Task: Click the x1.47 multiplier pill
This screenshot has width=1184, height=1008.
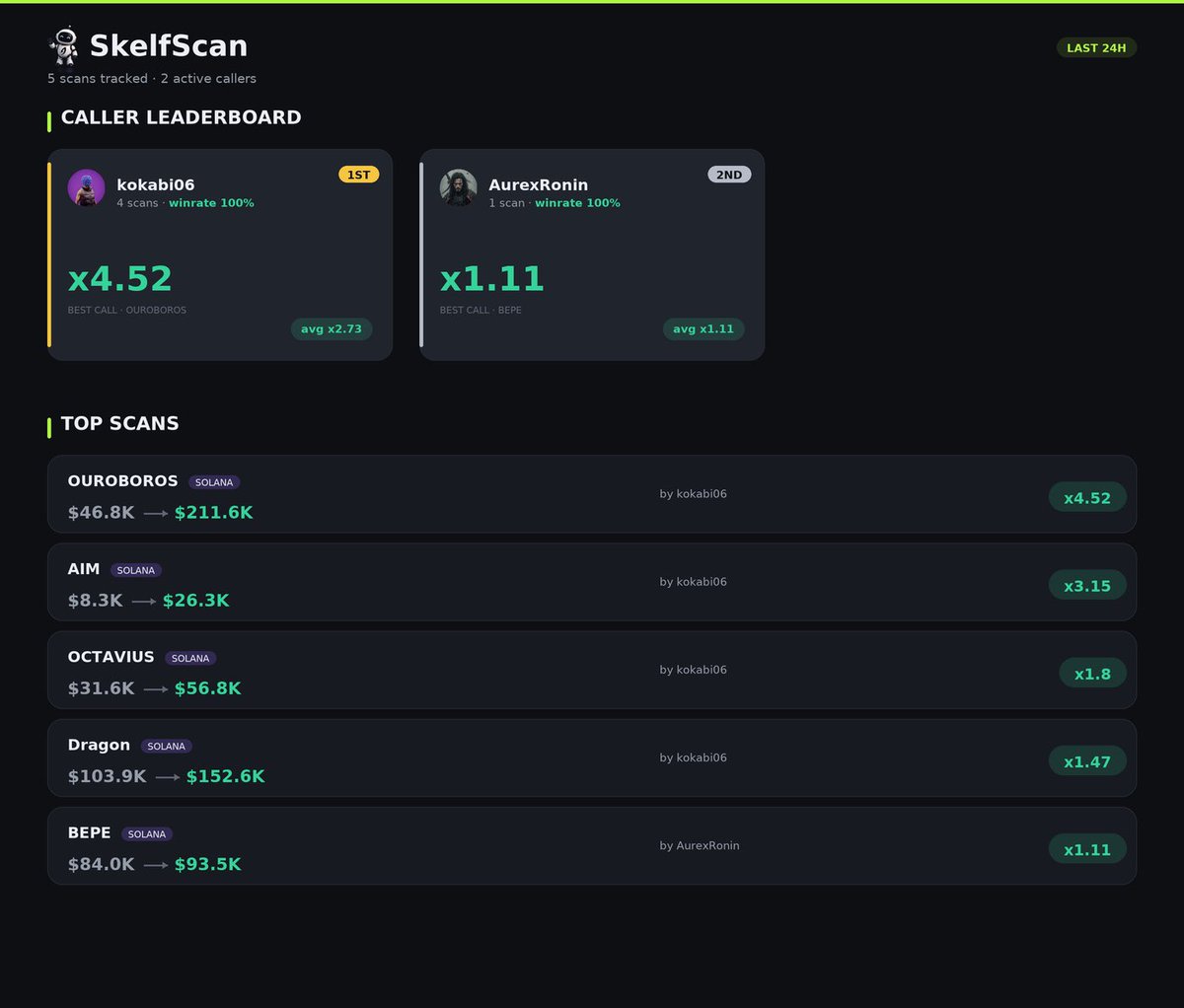Action: click(x=1087, y=761)
